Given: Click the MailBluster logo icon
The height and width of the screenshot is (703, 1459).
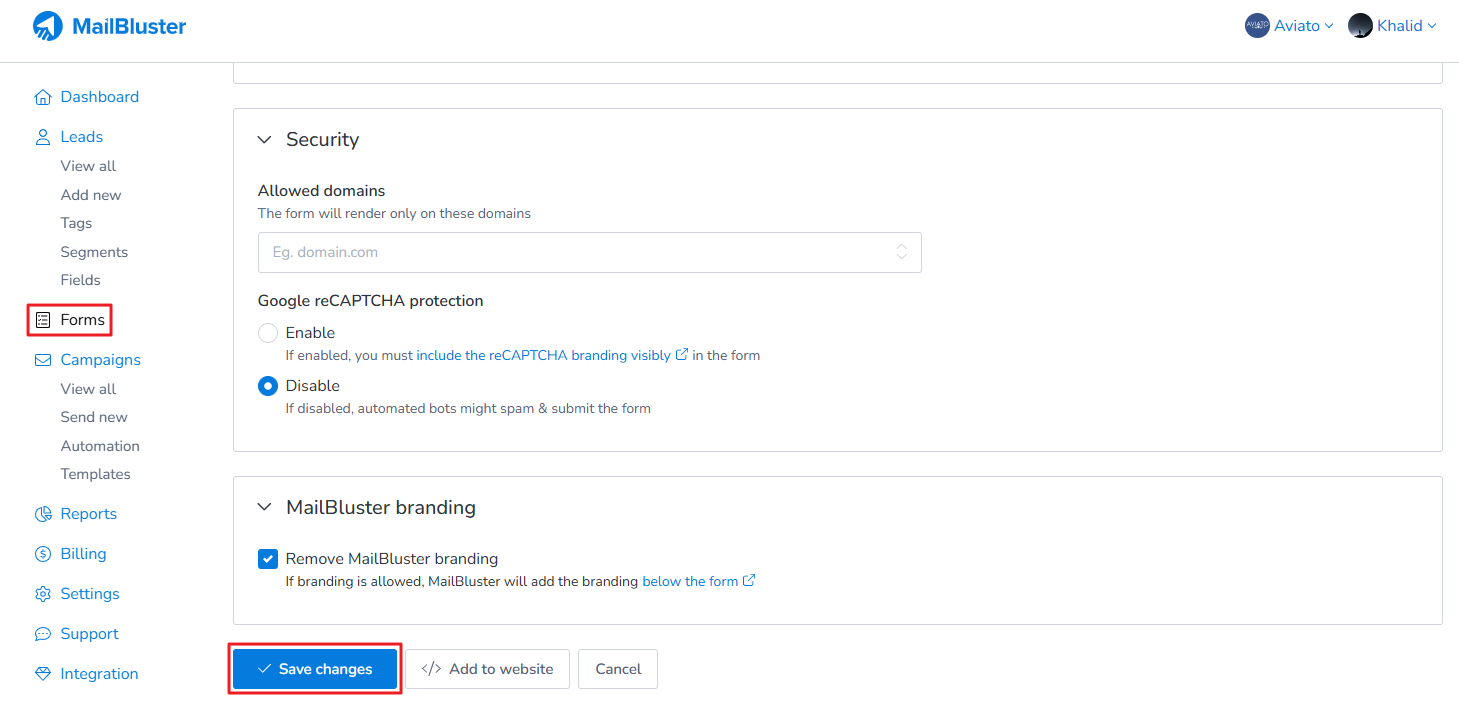Looking at the screenshot, I should pos(47,26).
